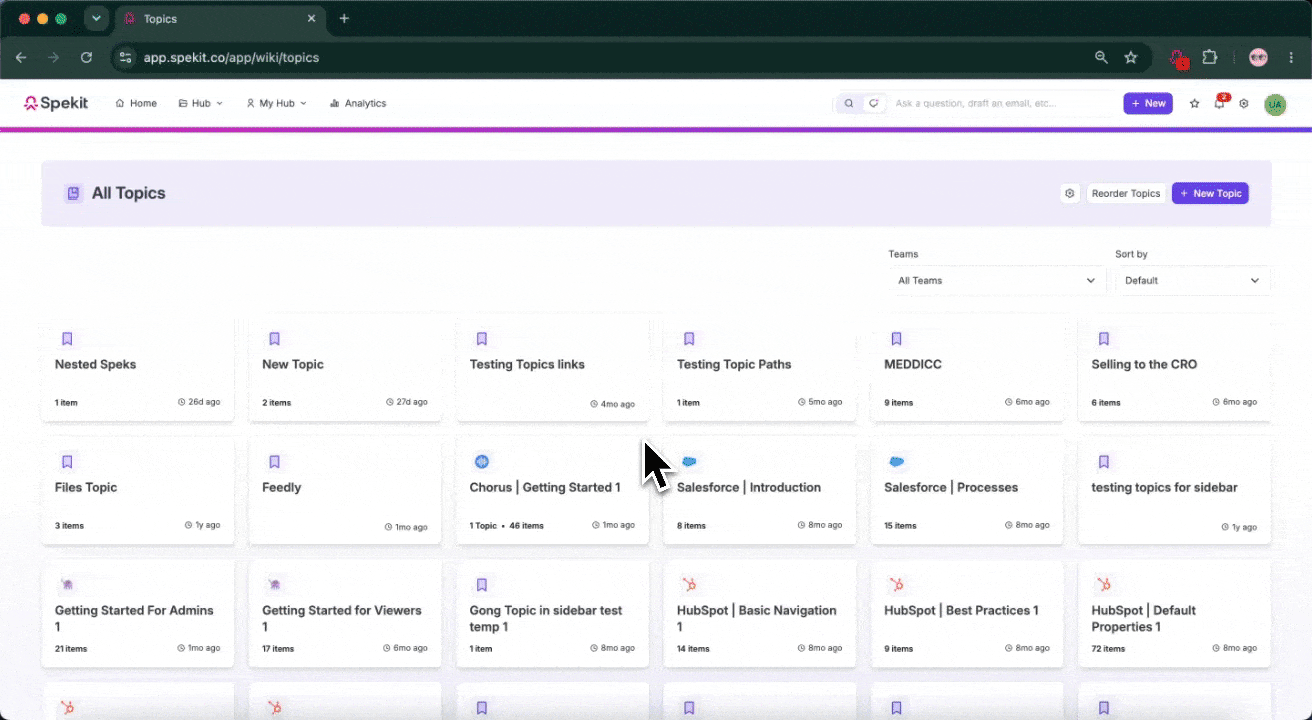Open the Chrome extensions puzzle icon
The width and height of the screenshot is (1312, 720).
pyautogui.click(x=1209, y=58)
